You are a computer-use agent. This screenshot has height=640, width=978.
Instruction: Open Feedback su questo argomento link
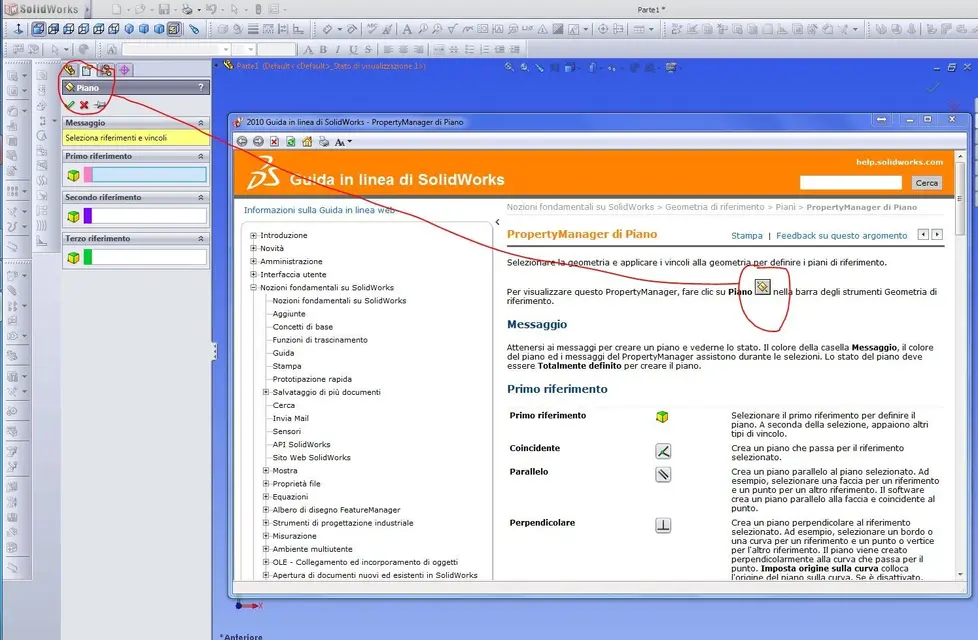(841, 236)
